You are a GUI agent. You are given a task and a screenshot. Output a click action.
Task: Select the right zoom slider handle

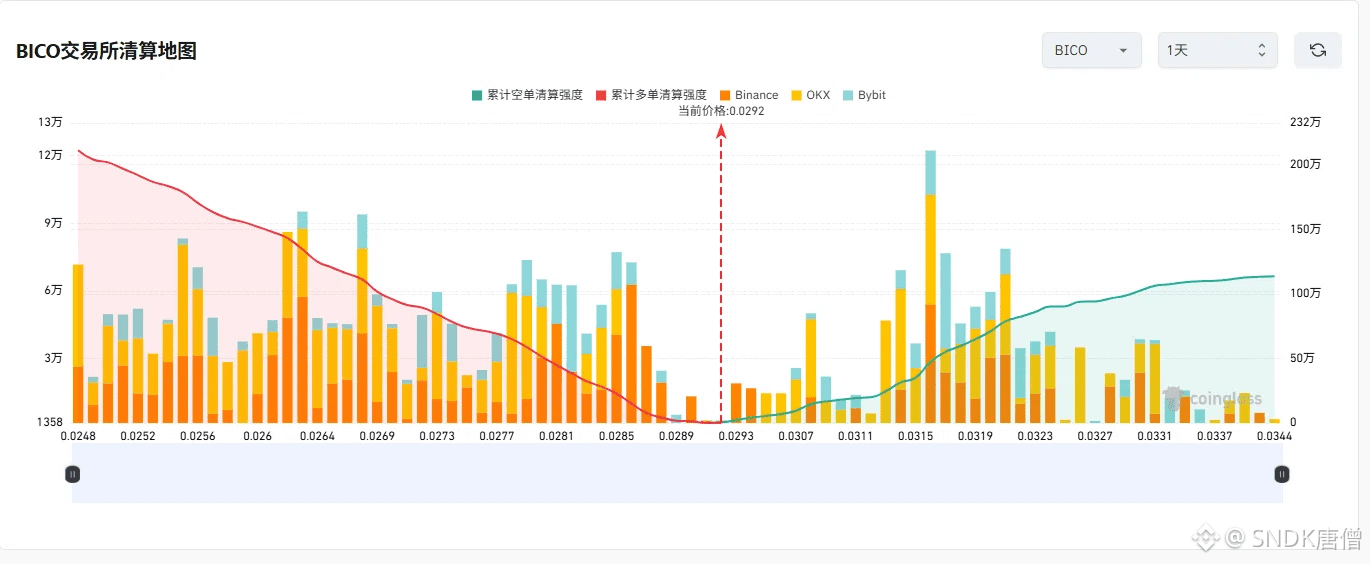coord(1282,474)
